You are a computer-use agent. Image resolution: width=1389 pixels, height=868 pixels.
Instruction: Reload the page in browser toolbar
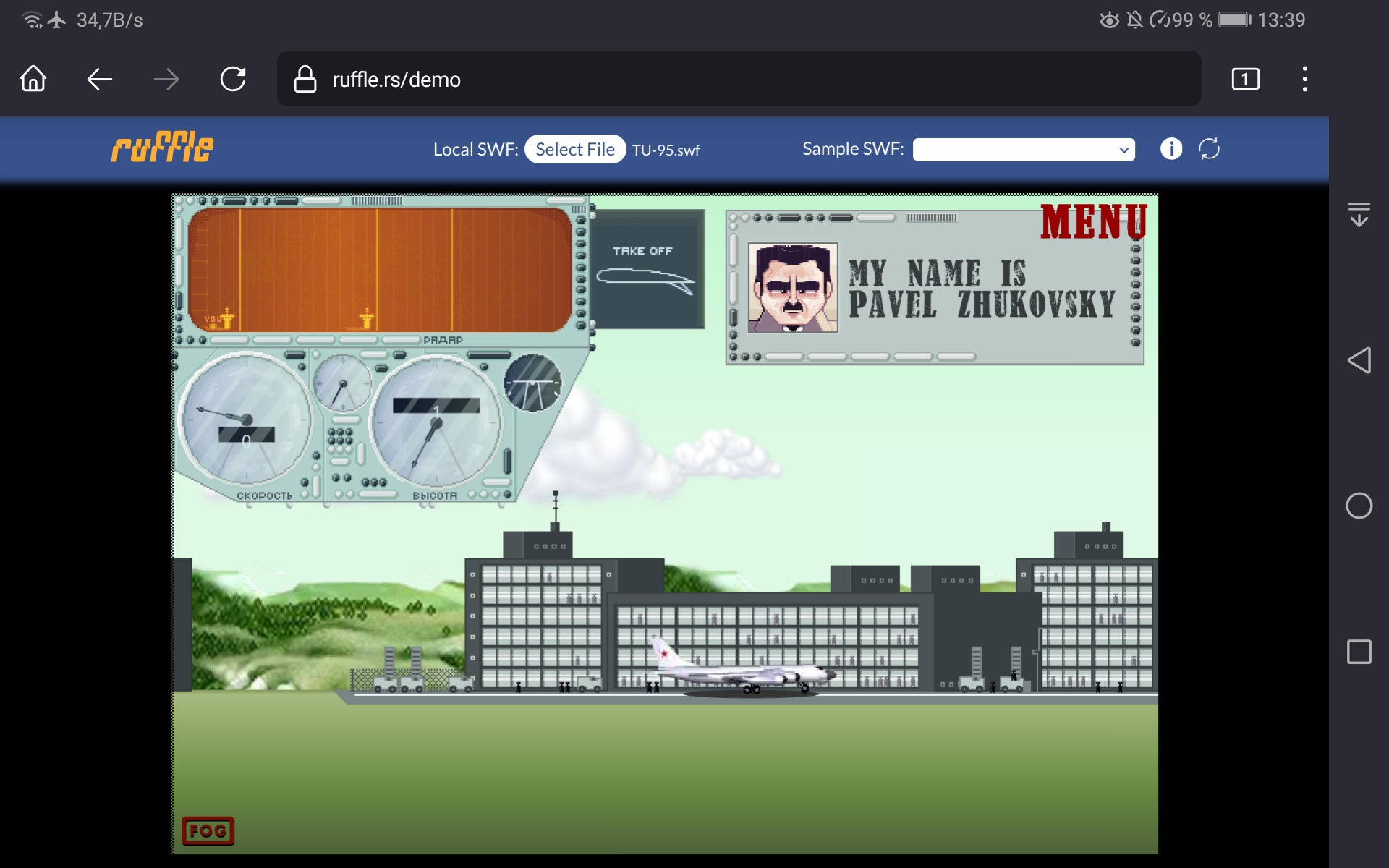(233, 79)
